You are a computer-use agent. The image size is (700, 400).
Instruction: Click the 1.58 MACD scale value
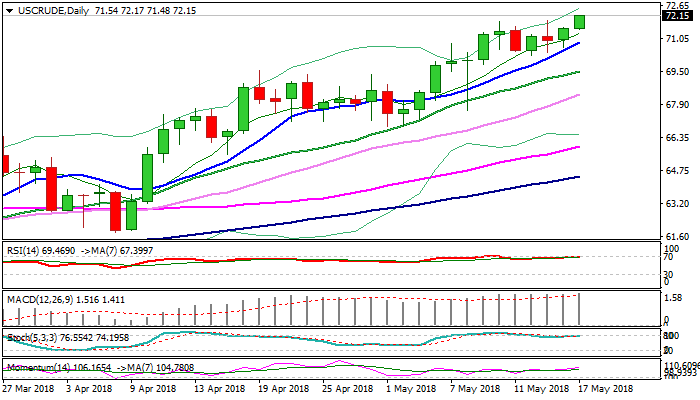[674, 297]
